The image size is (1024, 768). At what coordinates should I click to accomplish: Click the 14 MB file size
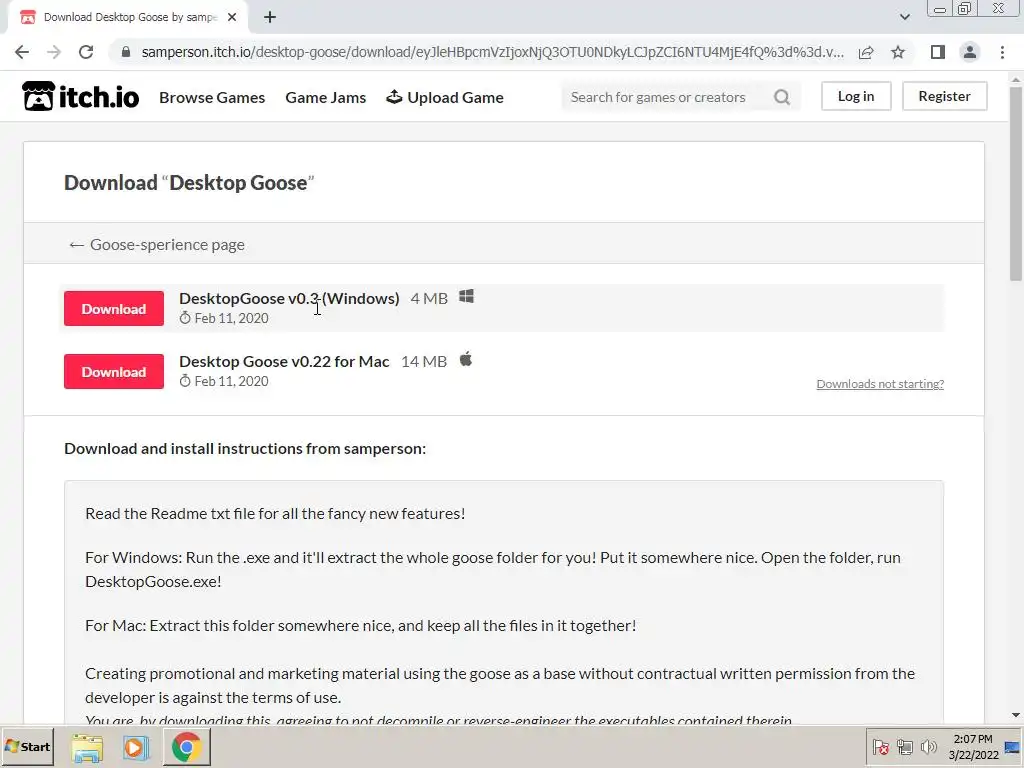424,361
